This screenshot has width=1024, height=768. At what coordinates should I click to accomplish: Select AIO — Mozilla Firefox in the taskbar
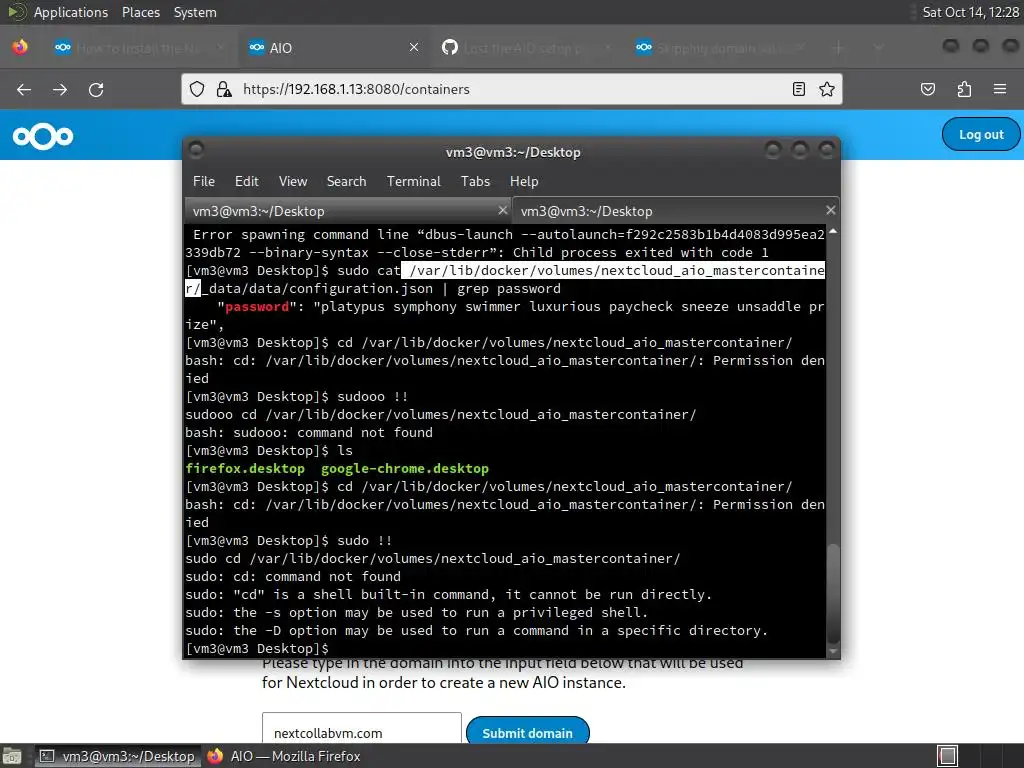pos(284,756)
